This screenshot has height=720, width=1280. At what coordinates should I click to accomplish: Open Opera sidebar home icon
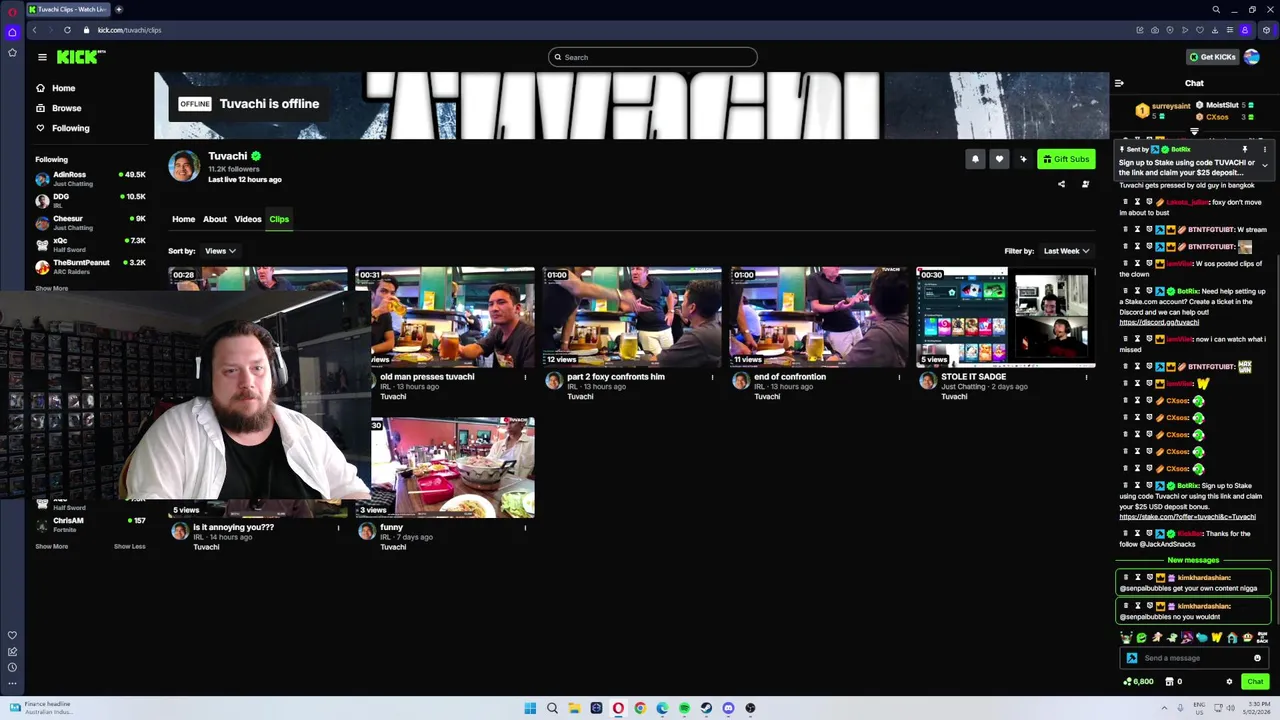(x=12, y=32)
